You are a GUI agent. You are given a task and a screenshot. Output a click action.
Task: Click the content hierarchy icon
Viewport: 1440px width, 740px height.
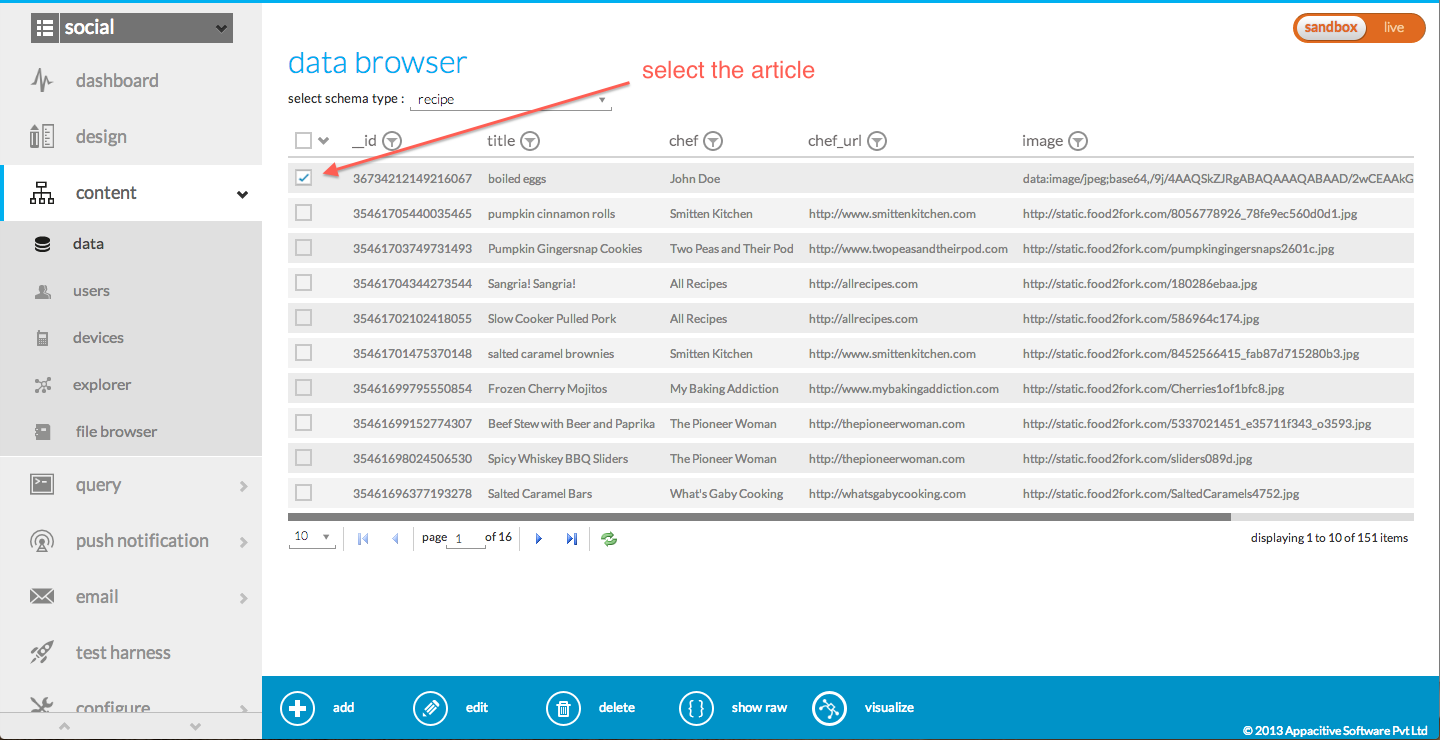point(42,193)
